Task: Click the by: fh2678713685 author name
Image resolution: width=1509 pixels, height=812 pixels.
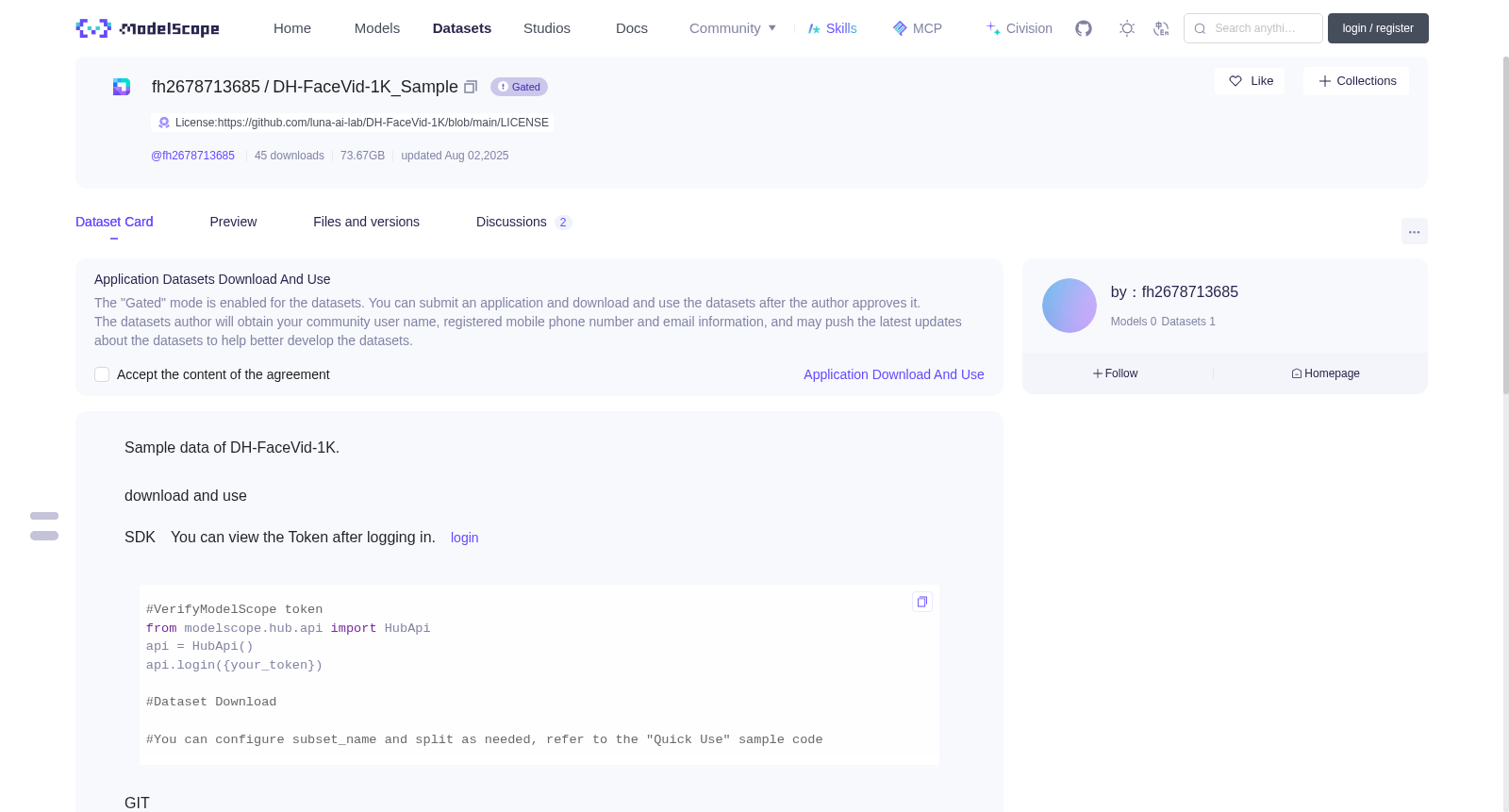Action: coord(1174,292)
